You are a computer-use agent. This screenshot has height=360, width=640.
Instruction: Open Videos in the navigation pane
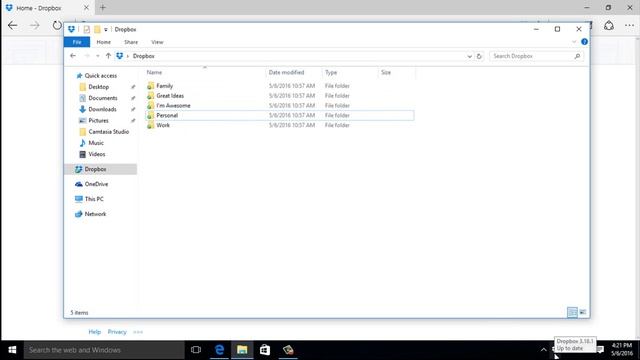pos(97,154)
